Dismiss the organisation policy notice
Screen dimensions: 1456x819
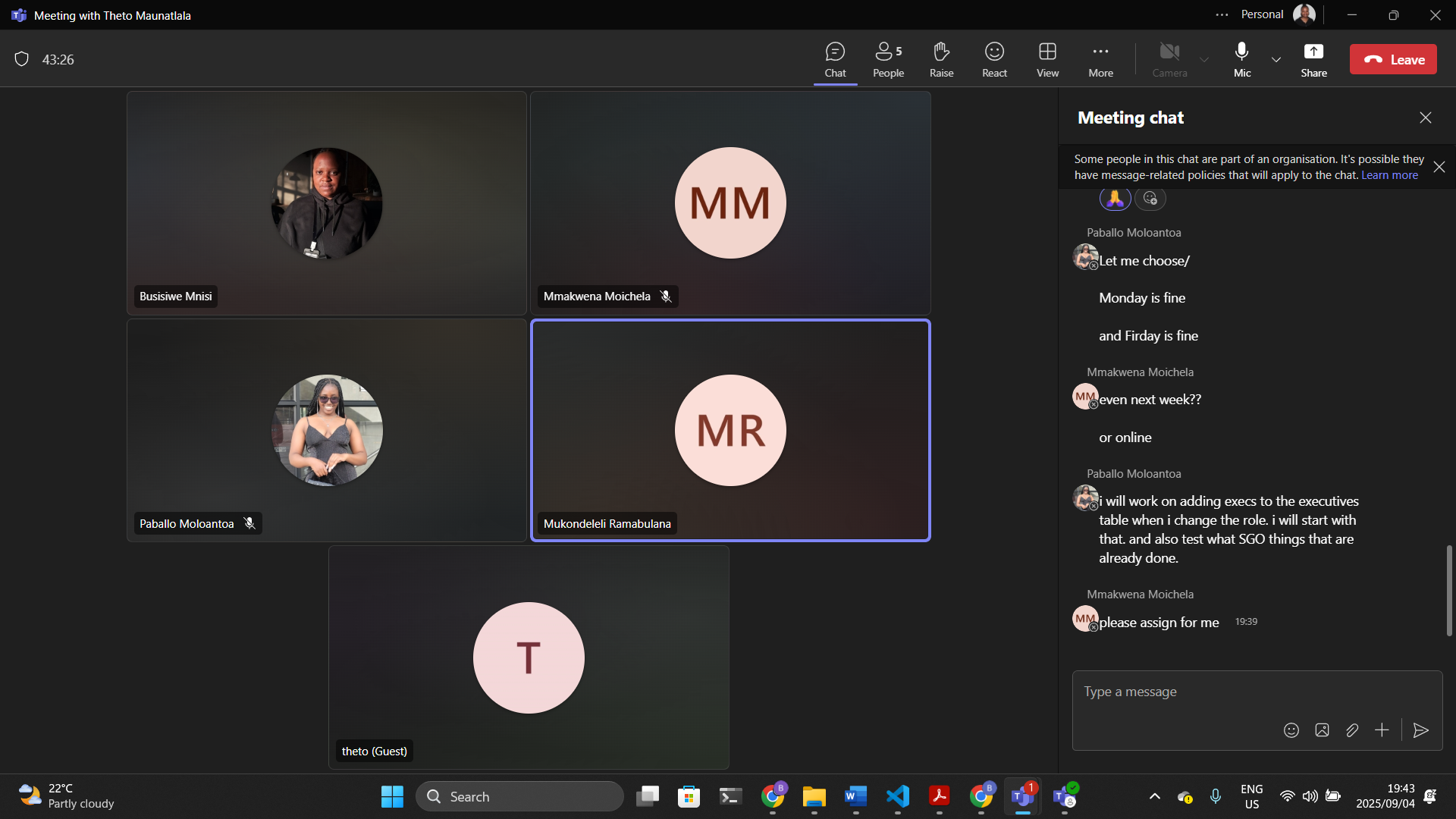(x=1439, y=167)
